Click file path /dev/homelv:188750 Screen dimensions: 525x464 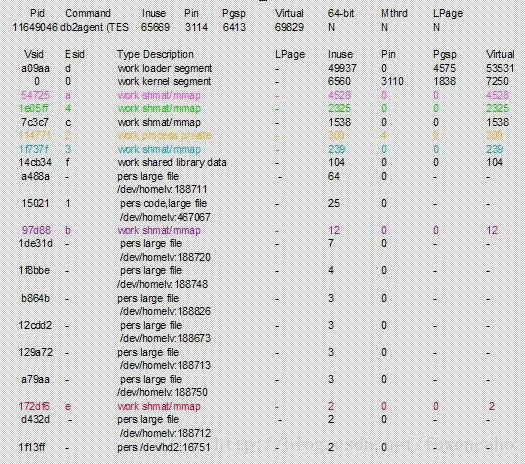coord(162,392)
